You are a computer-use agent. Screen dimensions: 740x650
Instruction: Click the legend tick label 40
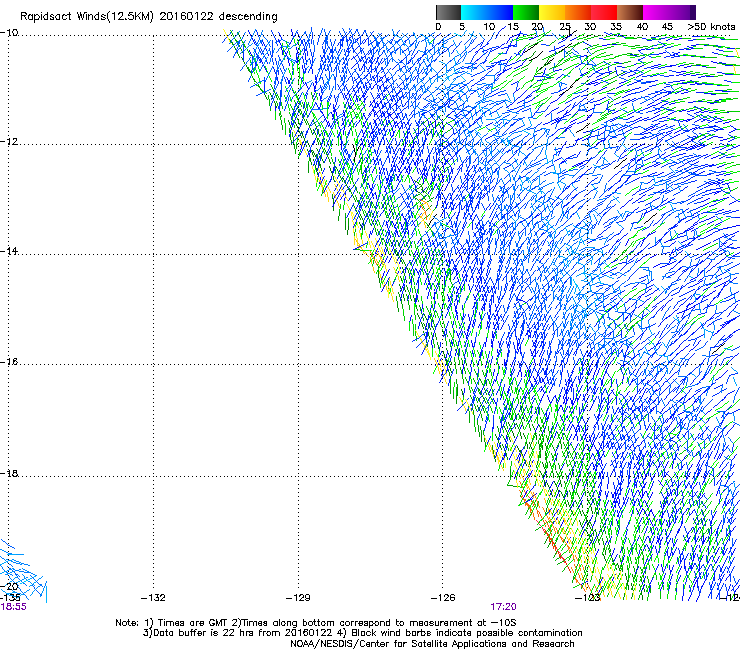click(642, 27)
